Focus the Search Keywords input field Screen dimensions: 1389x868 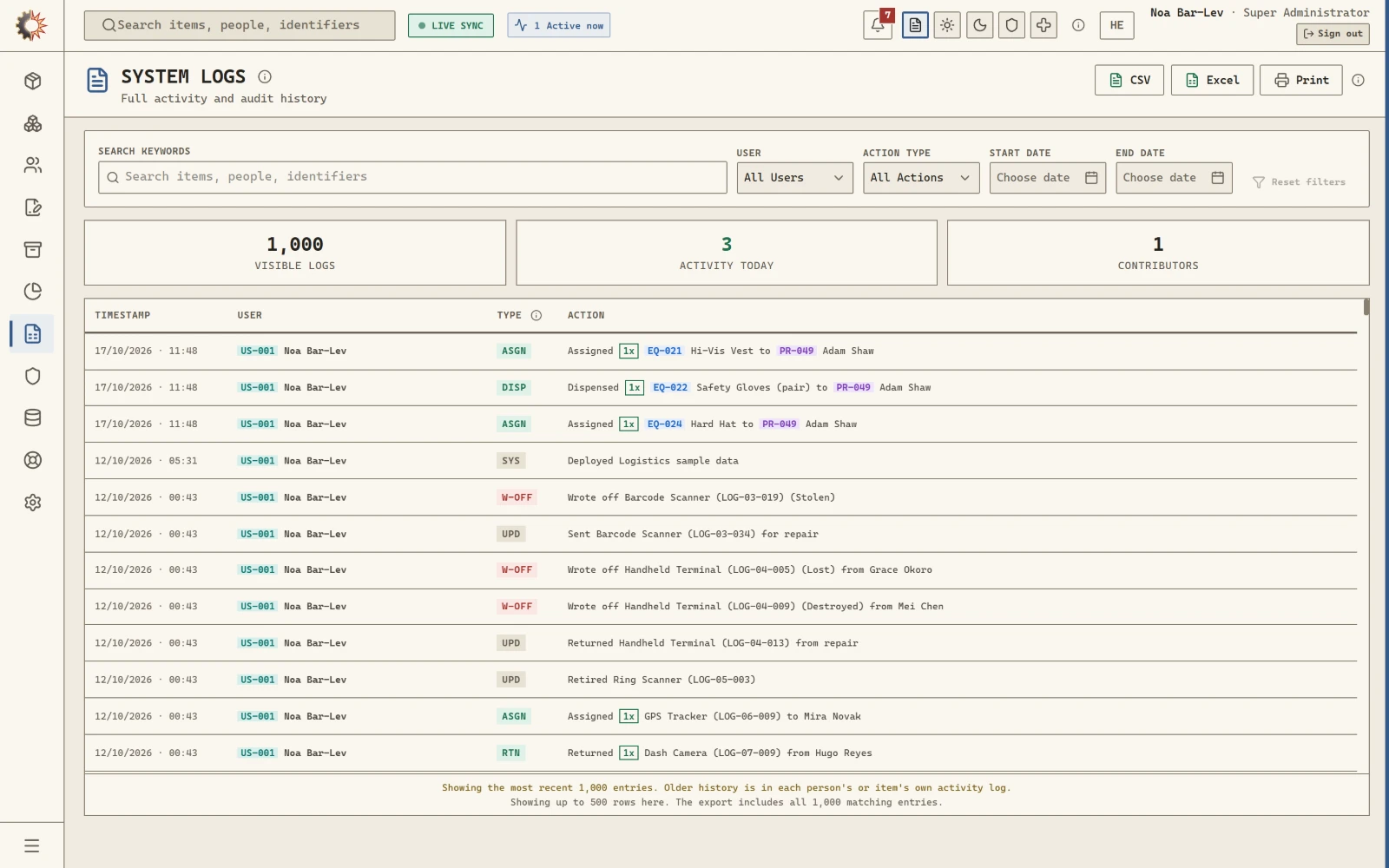(412, 177)
